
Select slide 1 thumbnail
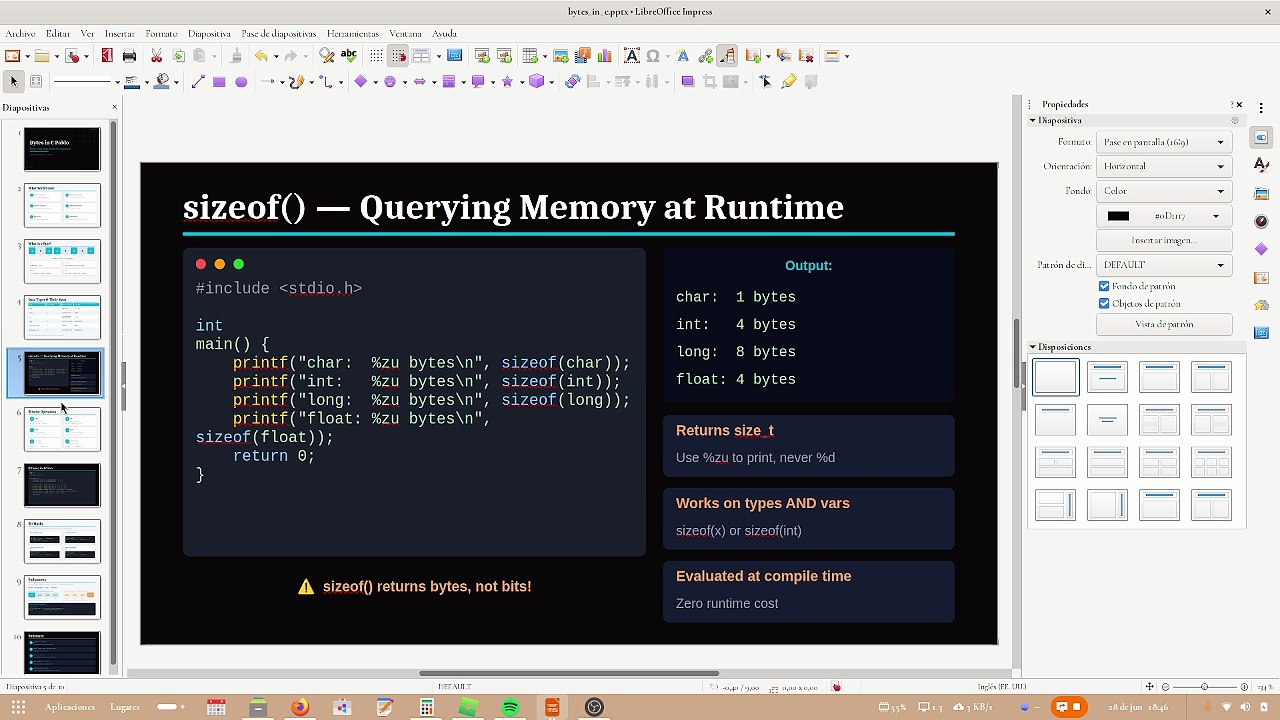click(62, 148)
